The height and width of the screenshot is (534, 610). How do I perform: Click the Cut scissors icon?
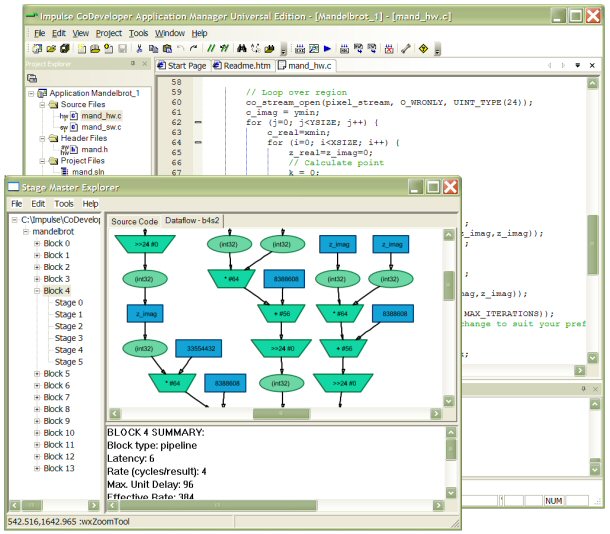coord(139,49)
